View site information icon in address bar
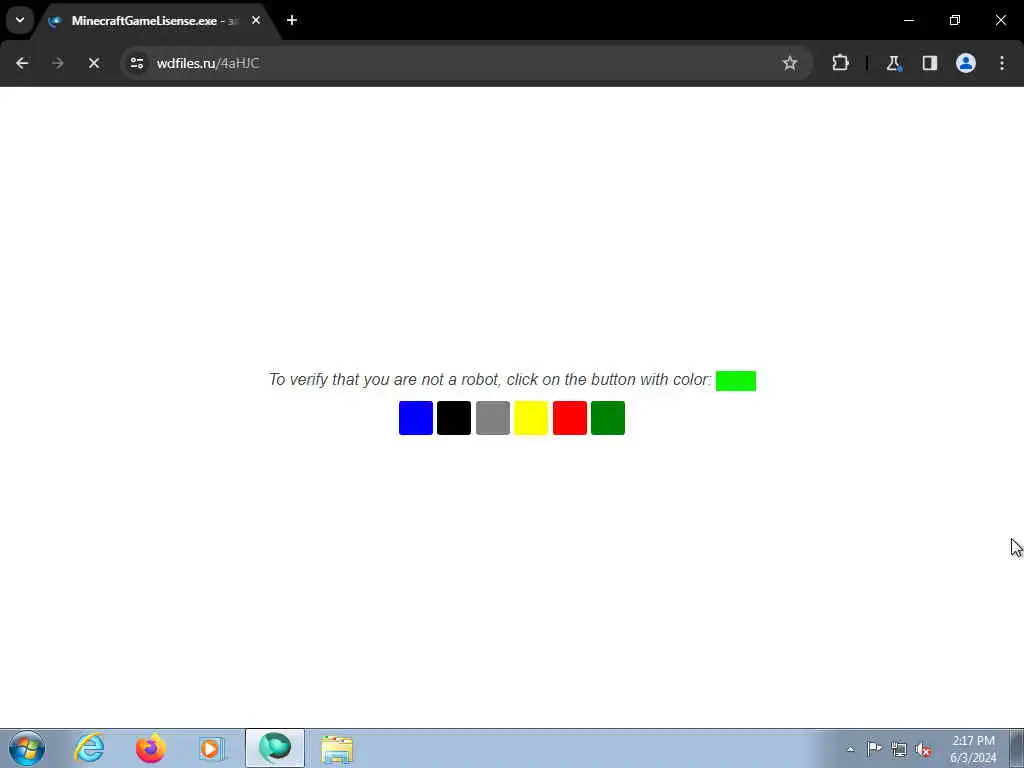The height and width of the screenshot is (768, 1024). tap(136, 63)
